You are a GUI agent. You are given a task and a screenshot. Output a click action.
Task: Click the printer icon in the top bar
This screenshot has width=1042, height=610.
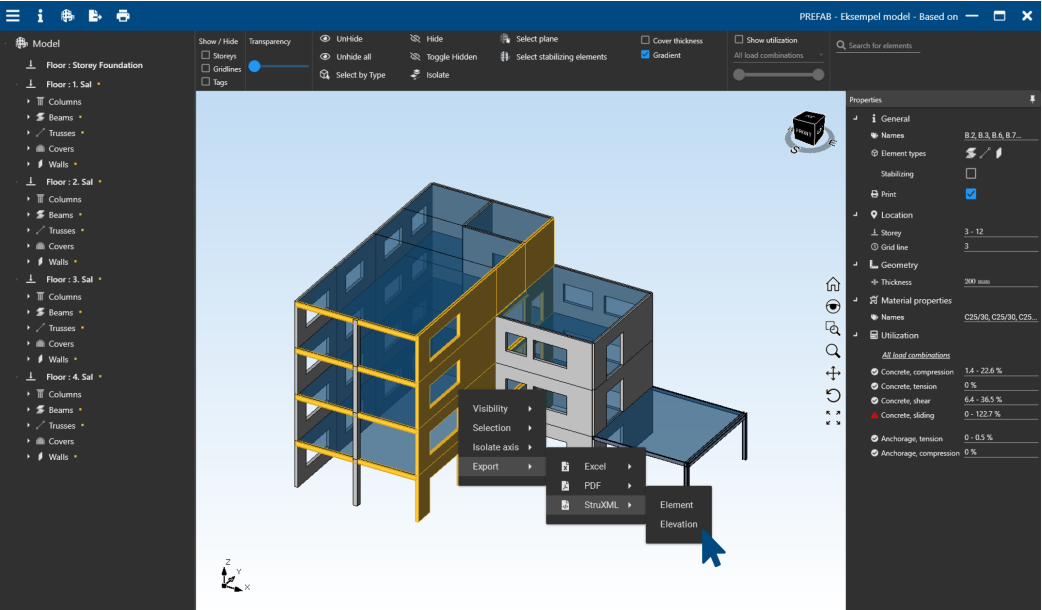(x=123, y=15)
